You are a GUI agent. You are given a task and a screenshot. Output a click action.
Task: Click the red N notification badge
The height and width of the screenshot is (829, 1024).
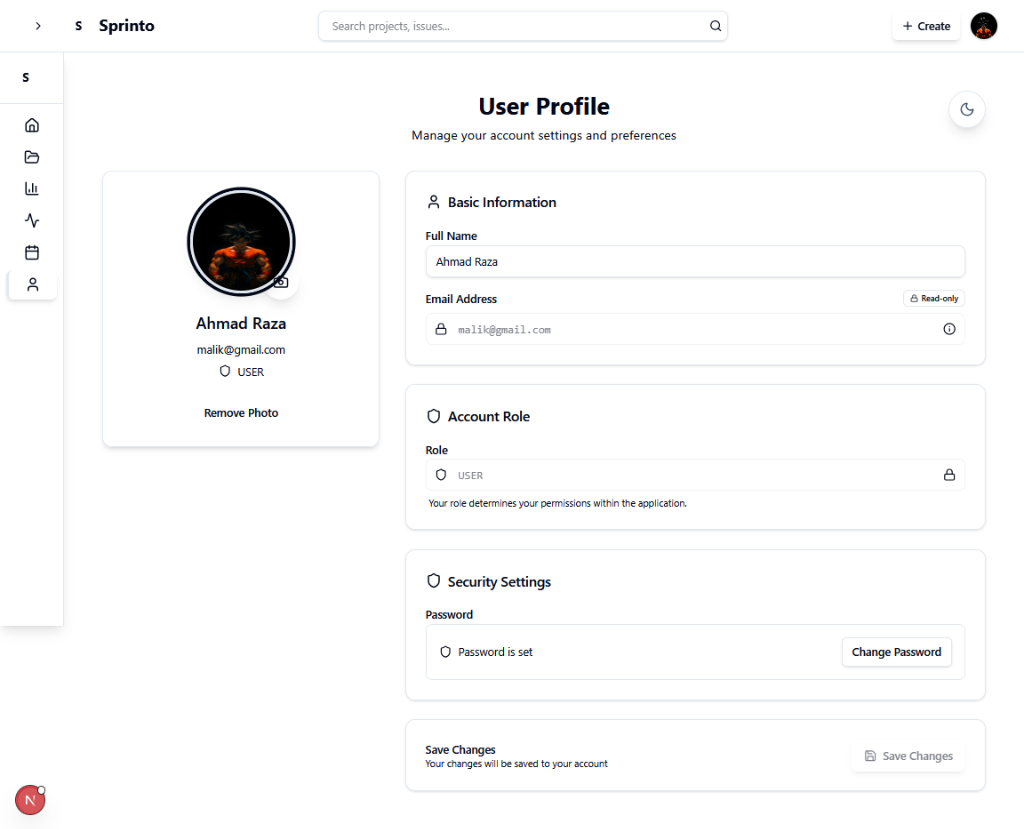pos(30,800)
